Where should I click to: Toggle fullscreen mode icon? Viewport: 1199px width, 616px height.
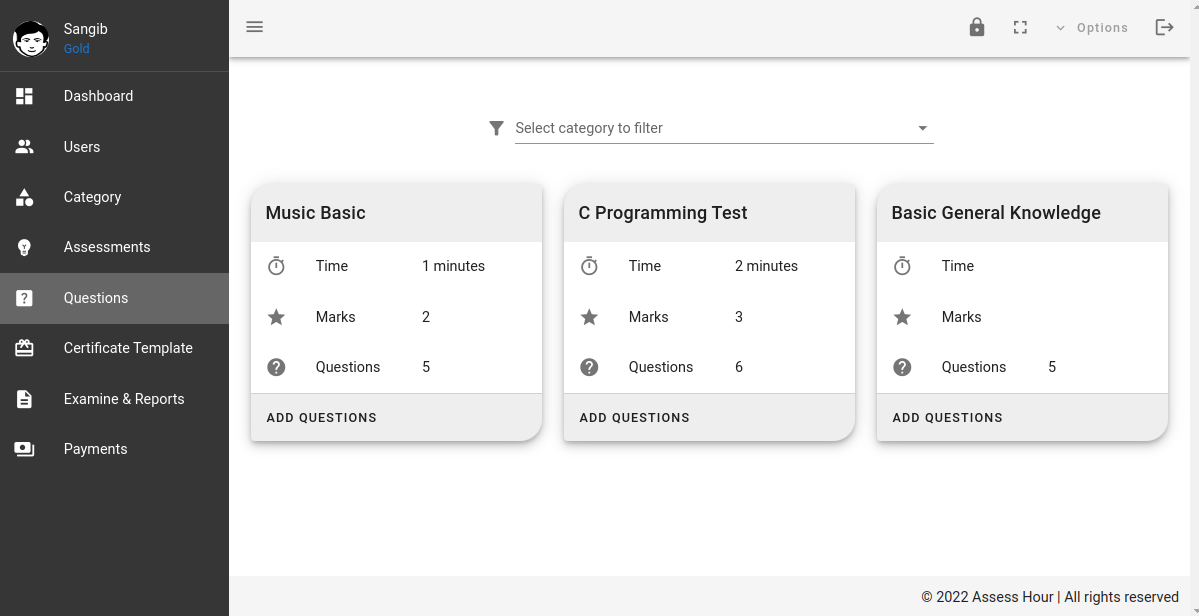(x=1020, y=28)
